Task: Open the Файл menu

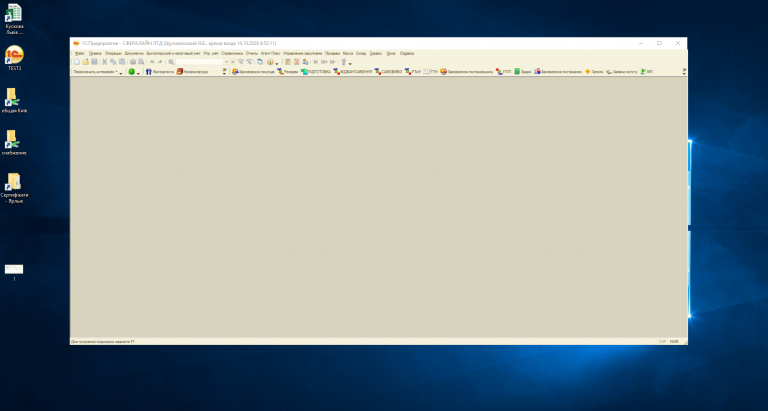Action: coord(79,53)
